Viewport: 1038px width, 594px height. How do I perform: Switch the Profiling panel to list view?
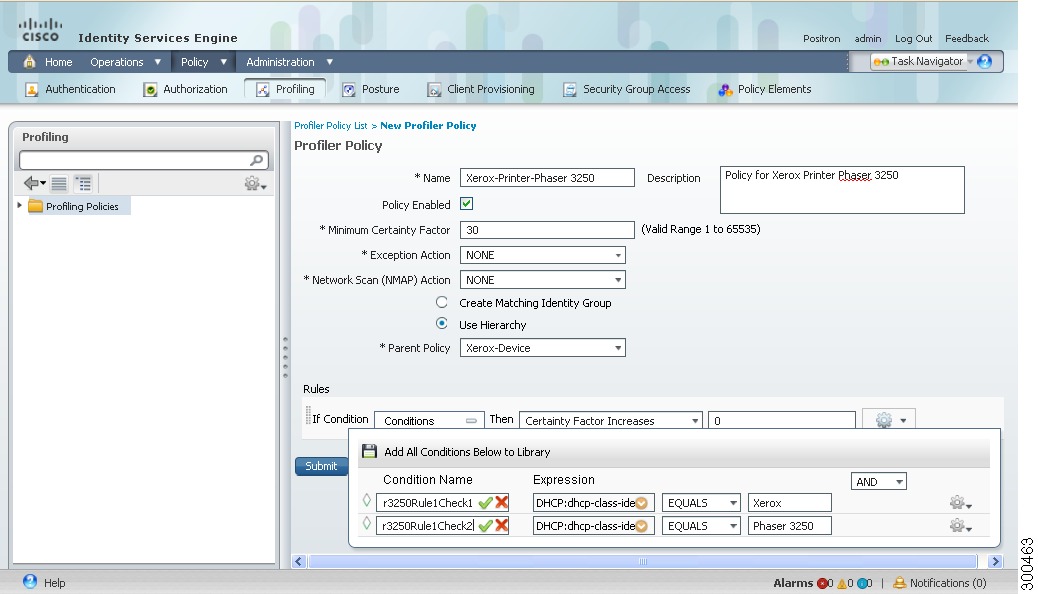pyautogui.click(x=59, y=183)
